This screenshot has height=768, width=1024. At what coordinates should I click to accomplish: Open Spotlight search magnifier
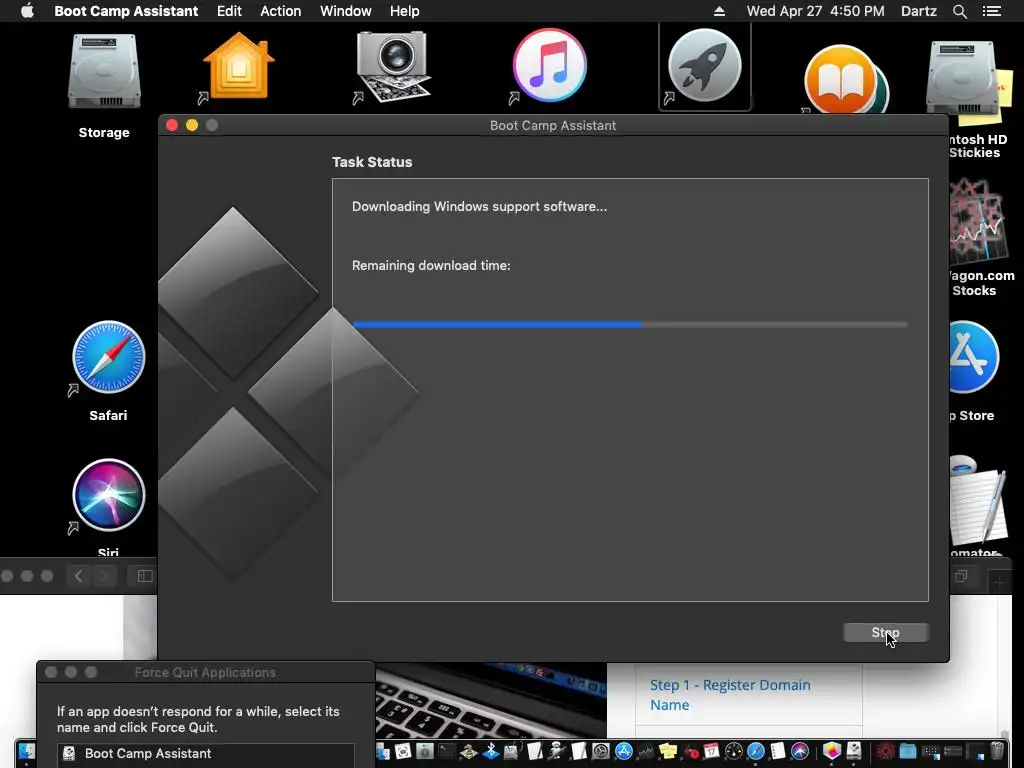tap(959, 11)
